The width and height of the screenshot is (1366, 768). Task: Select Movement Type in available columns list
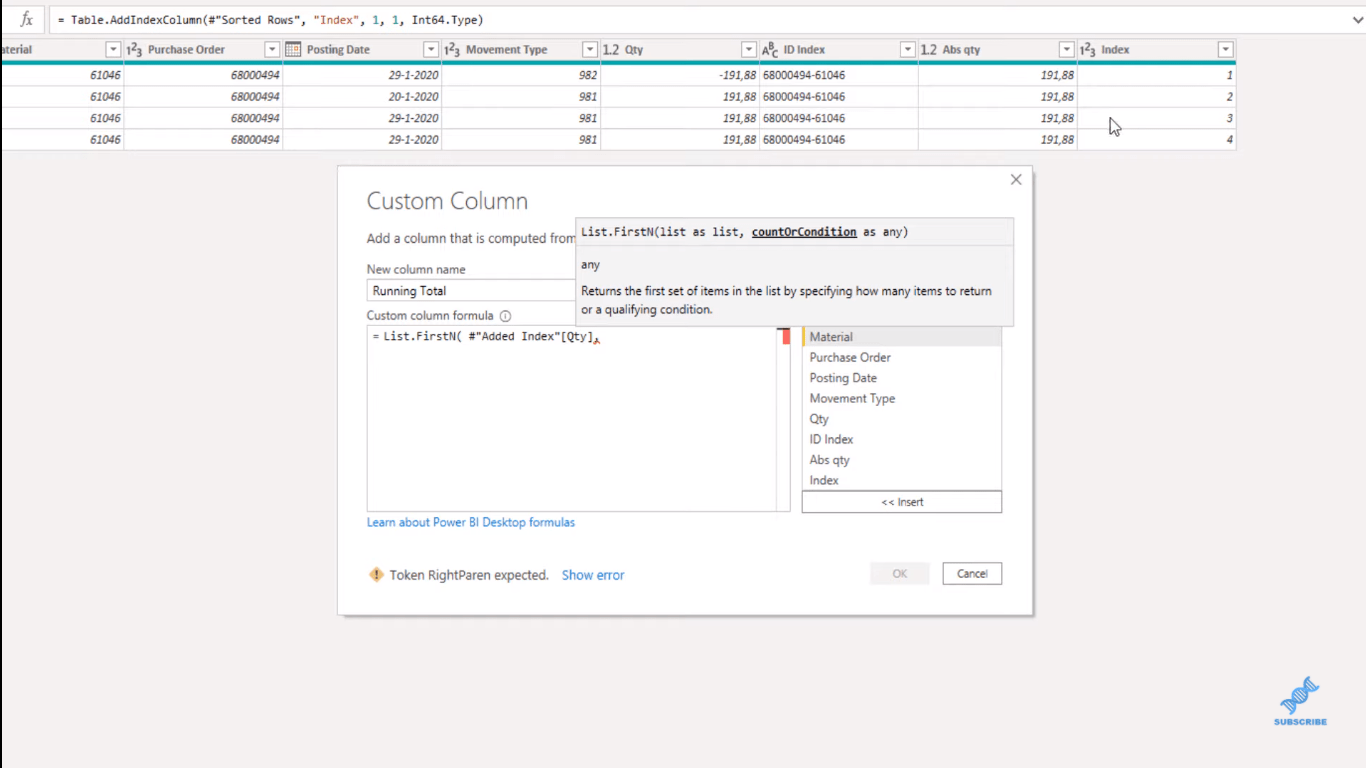[x=902, y=398]
